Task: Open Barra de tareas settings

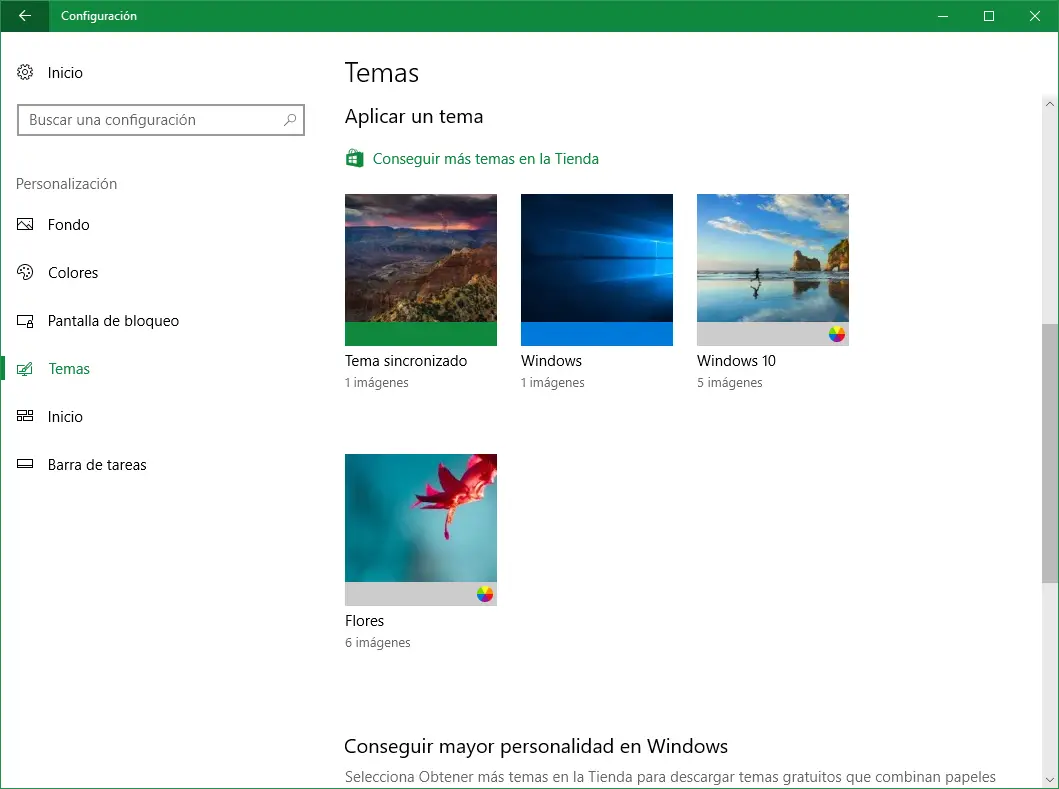Action: point(97,464)
